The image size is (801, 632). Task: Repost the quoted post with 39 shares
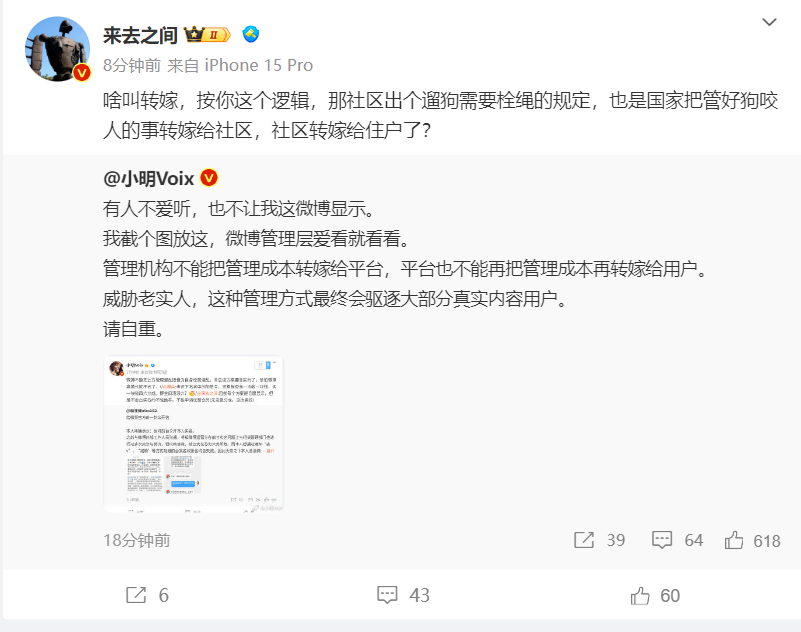click(x=599, y=540)
